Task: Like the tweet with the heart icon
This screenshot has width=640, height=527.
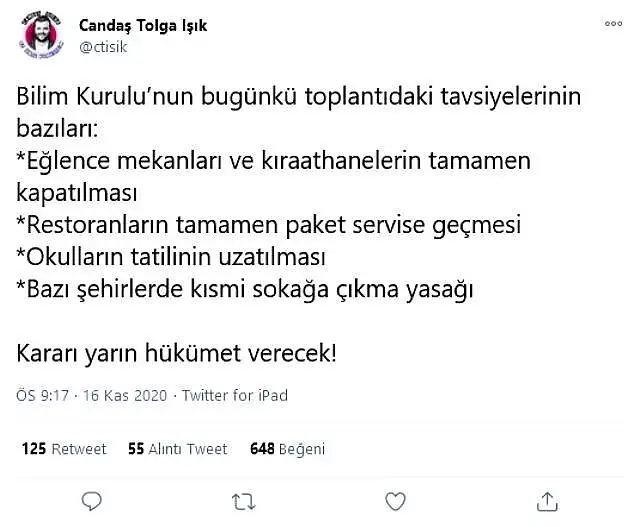Action: [396, 502]
